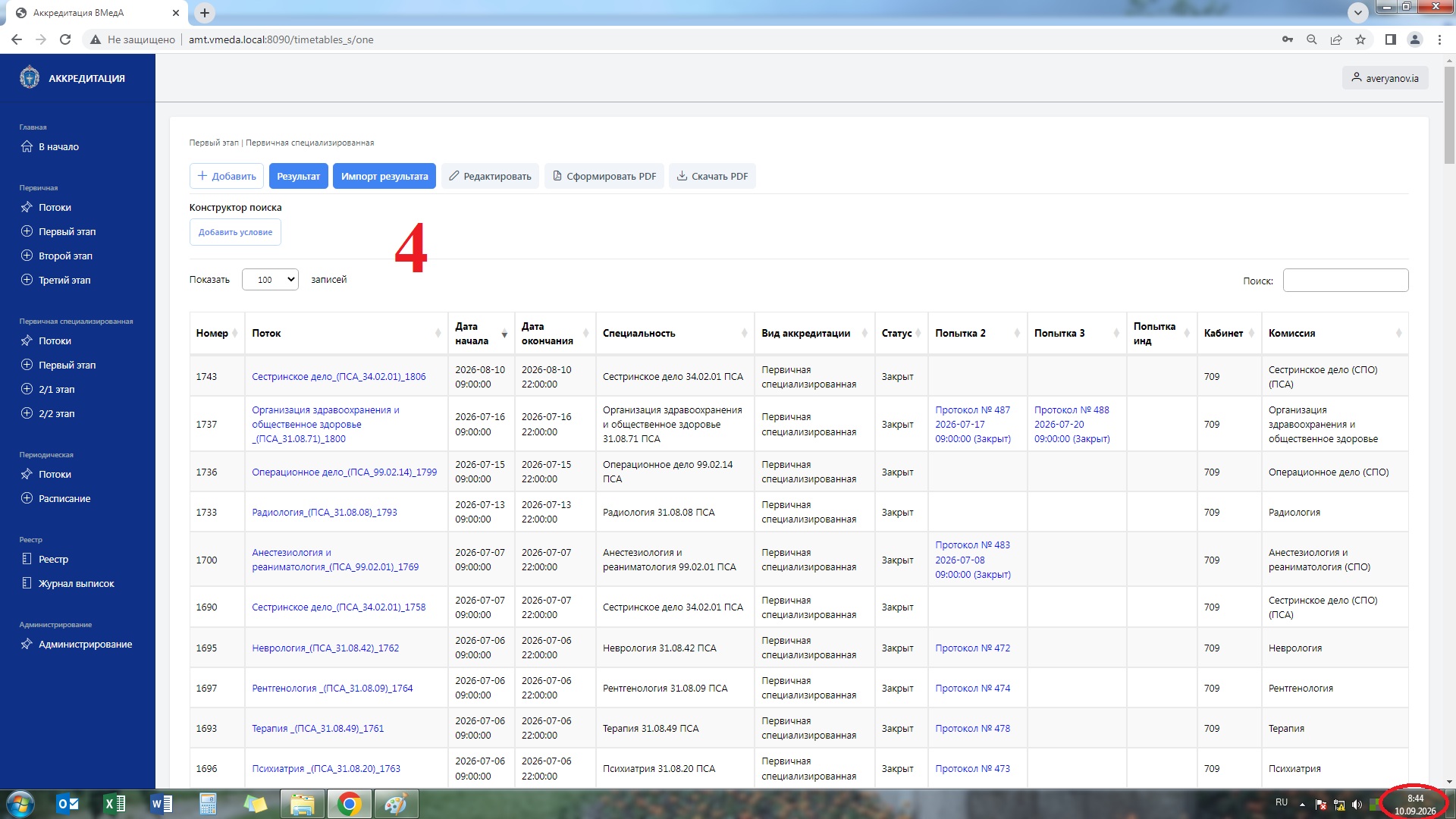Click the Chrome bookmark star icon

[x=1360, y=39]
